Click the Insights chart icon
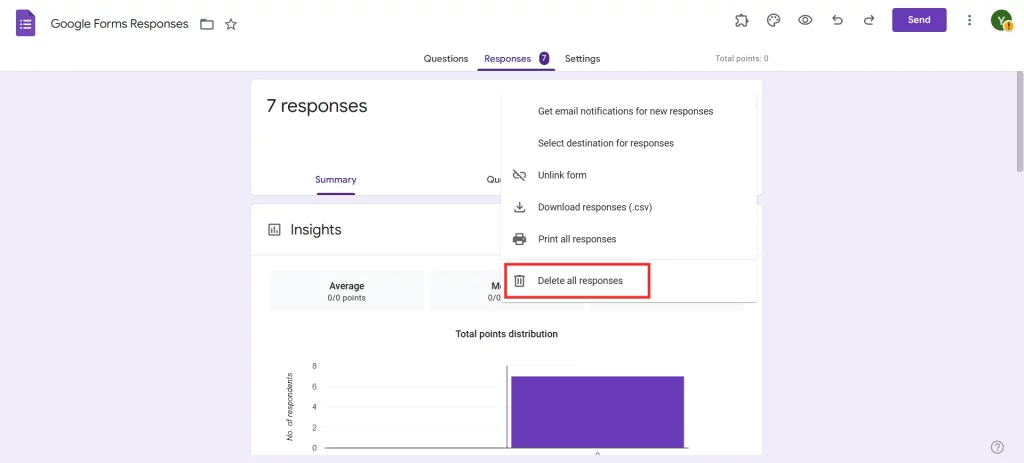1024x463 pixels. 274,230
